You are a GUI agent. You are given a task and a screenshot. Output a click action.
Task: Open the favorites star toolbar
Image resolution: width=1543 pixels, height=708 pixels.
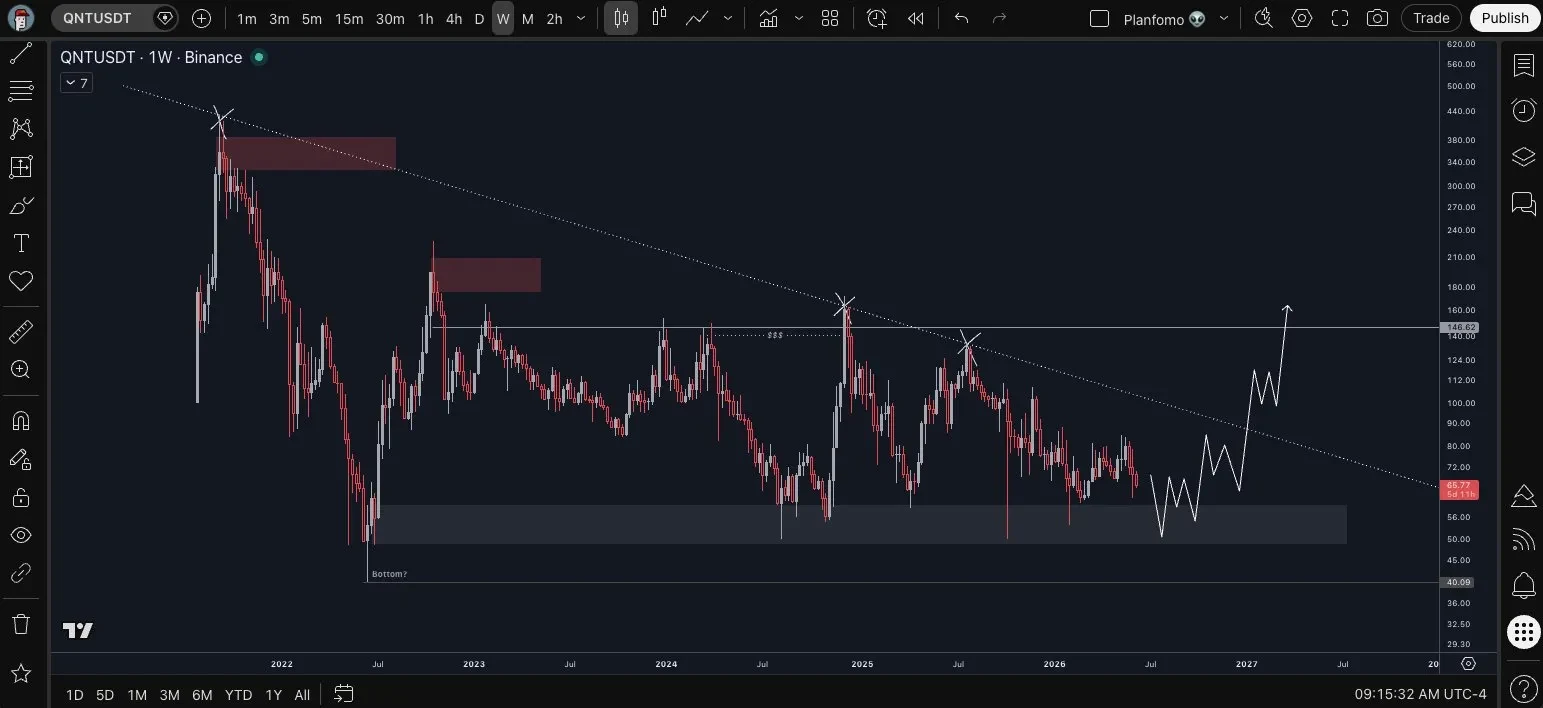point(21,674)
